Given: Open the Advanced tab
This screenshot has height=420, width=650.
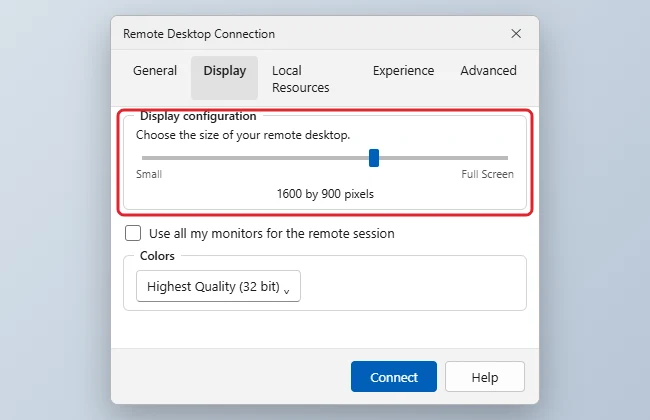Looking at the screenshot, I should (x=488, y=70).
